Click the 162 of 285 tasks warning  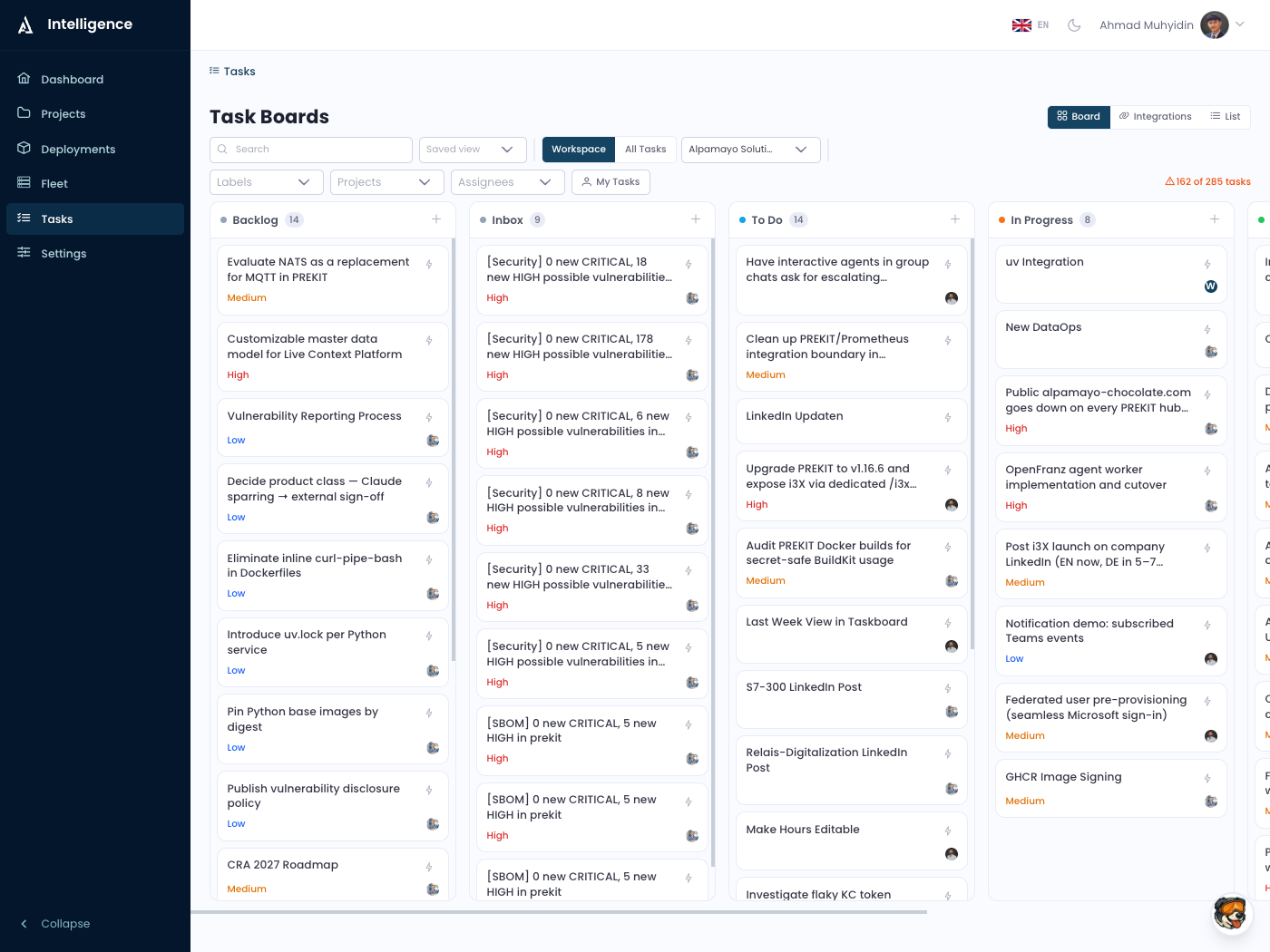coord(1207,182)
